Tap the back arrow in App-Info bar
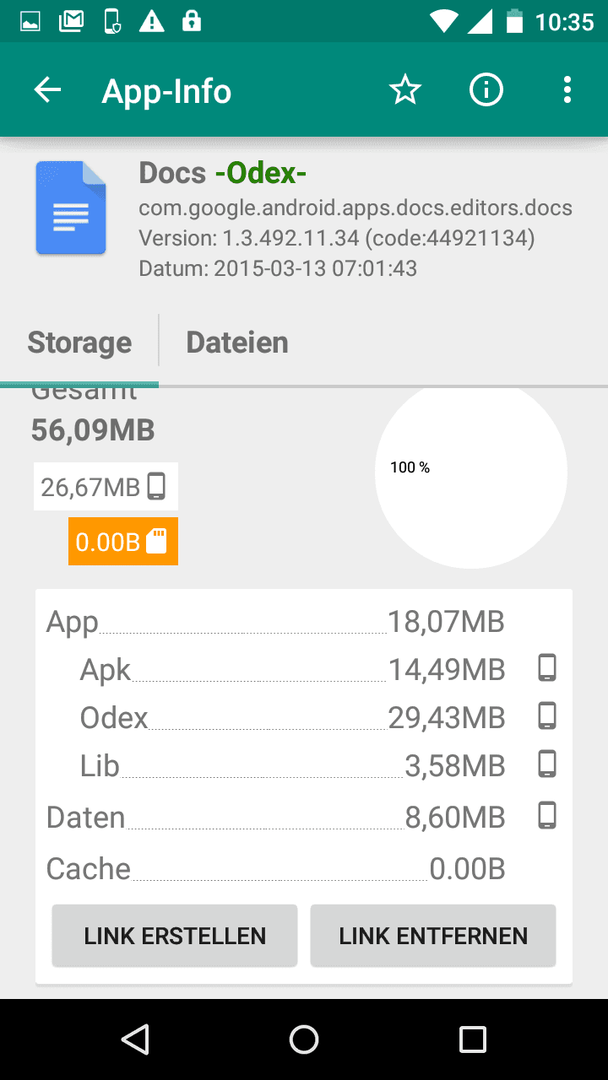This screenshot has height=1080, width=608. click(48, 90)
